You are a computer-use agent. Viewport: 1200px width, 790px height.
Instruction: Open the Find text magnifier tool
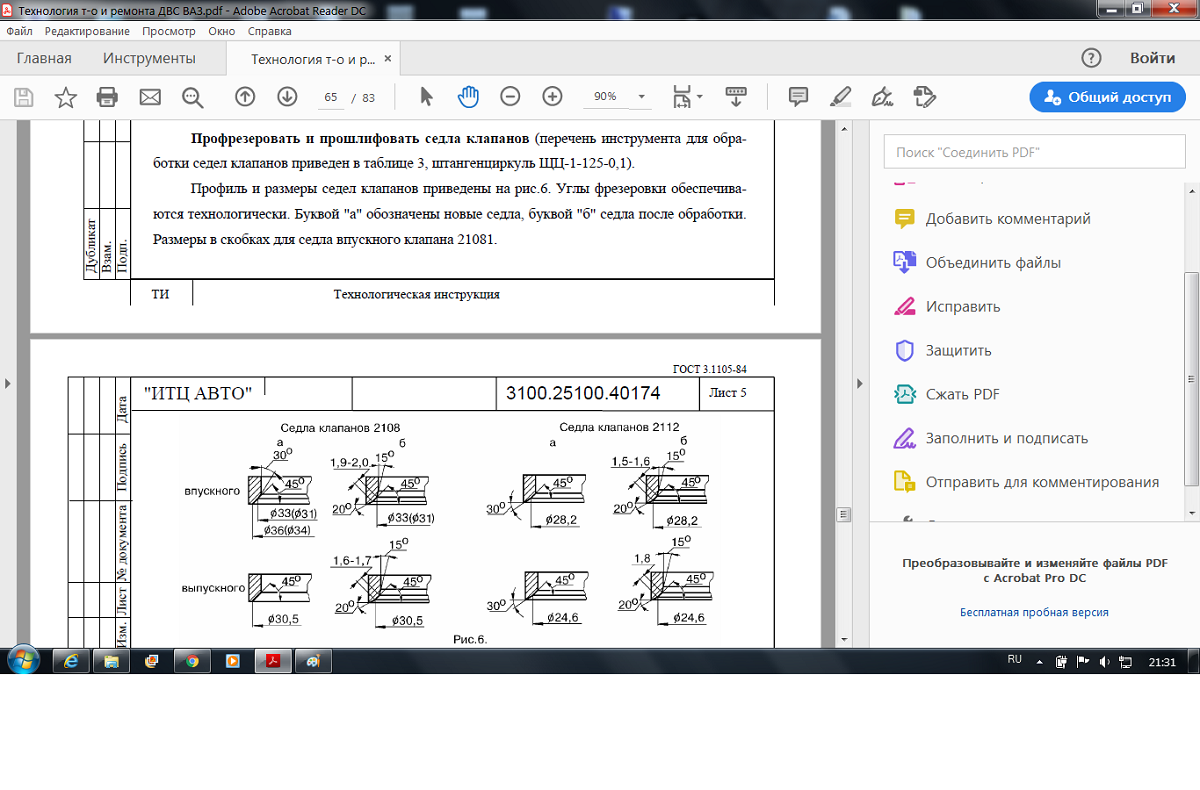click(x=192, y=97)
